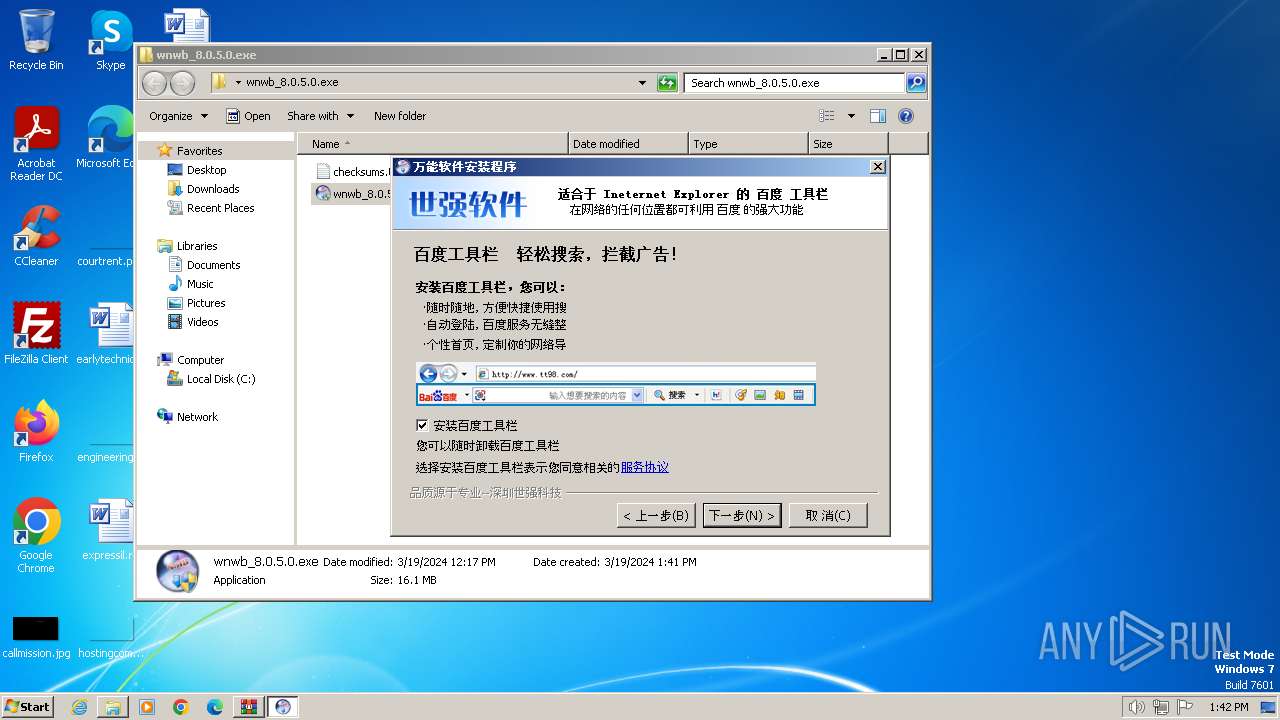Expand the Explorer address path dropdown

point(642,83)
